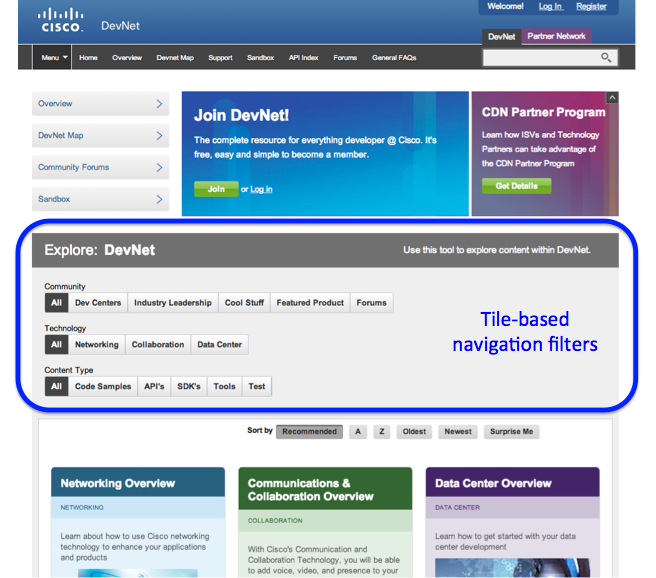Toggle the Dev Centers filter

98,303
